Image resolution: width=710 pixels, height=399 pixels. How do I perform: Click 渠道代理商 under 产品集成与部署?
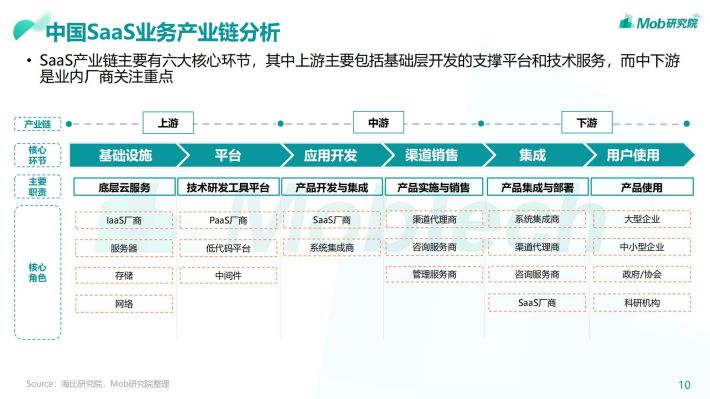coord(537,247)
